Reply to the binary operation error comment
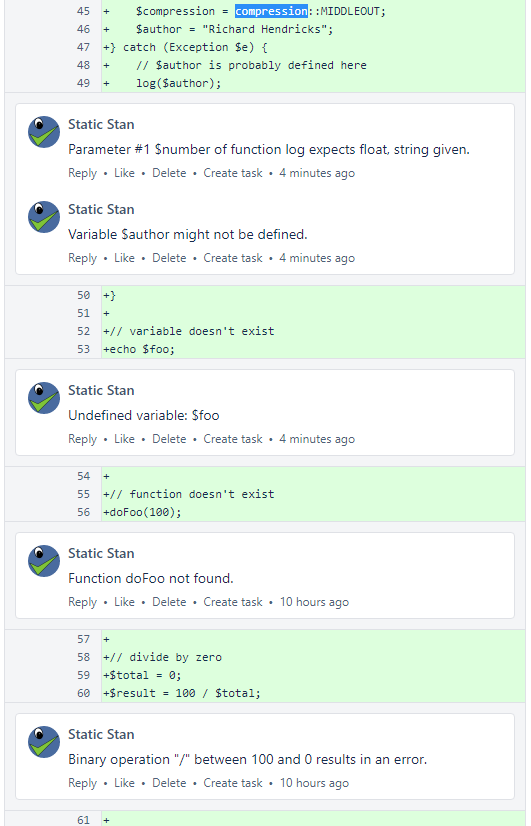Viewport: 531px width, 826px height. point(82,783)
